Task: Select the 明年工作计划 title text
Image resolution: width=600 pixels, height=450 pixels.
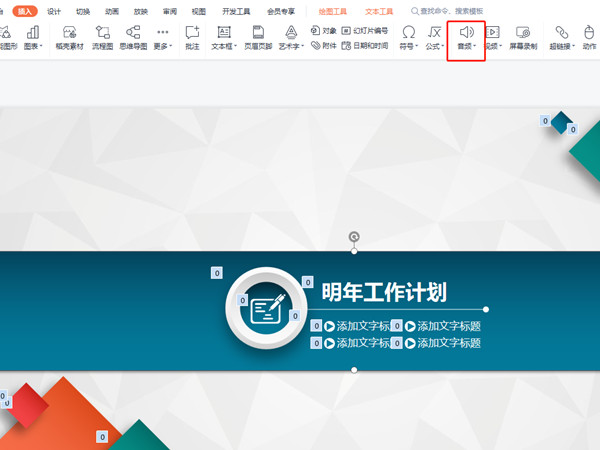Action: coord(384,292)
